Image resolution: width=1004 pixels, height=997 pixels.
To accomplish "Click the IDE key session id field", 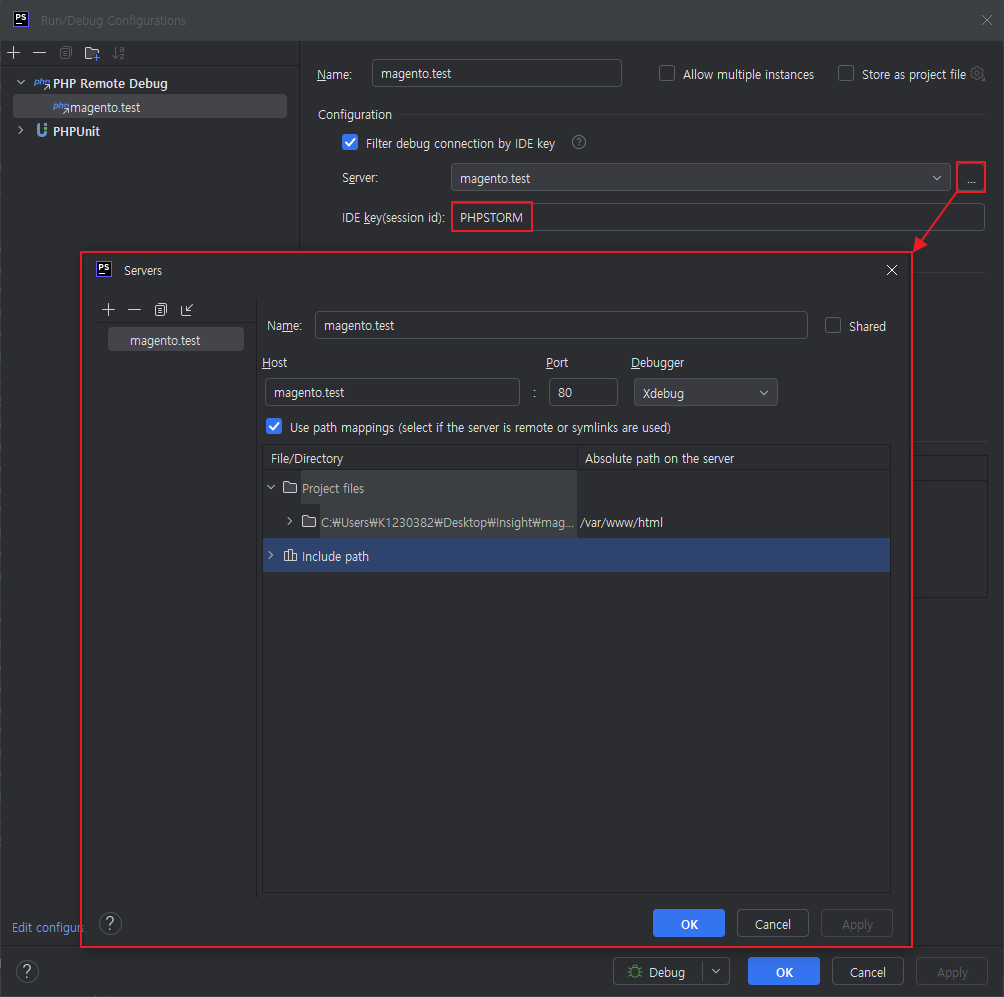I will (x=717, y=217).
